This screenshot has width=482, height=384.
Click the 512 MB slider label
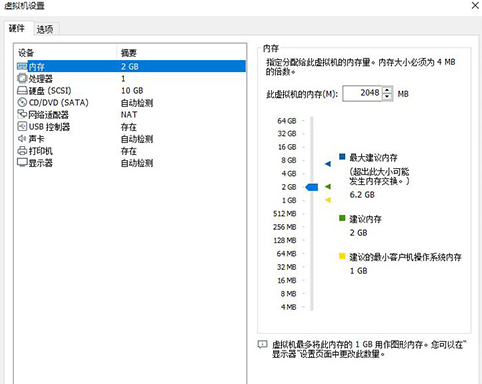tap(285, 214)
